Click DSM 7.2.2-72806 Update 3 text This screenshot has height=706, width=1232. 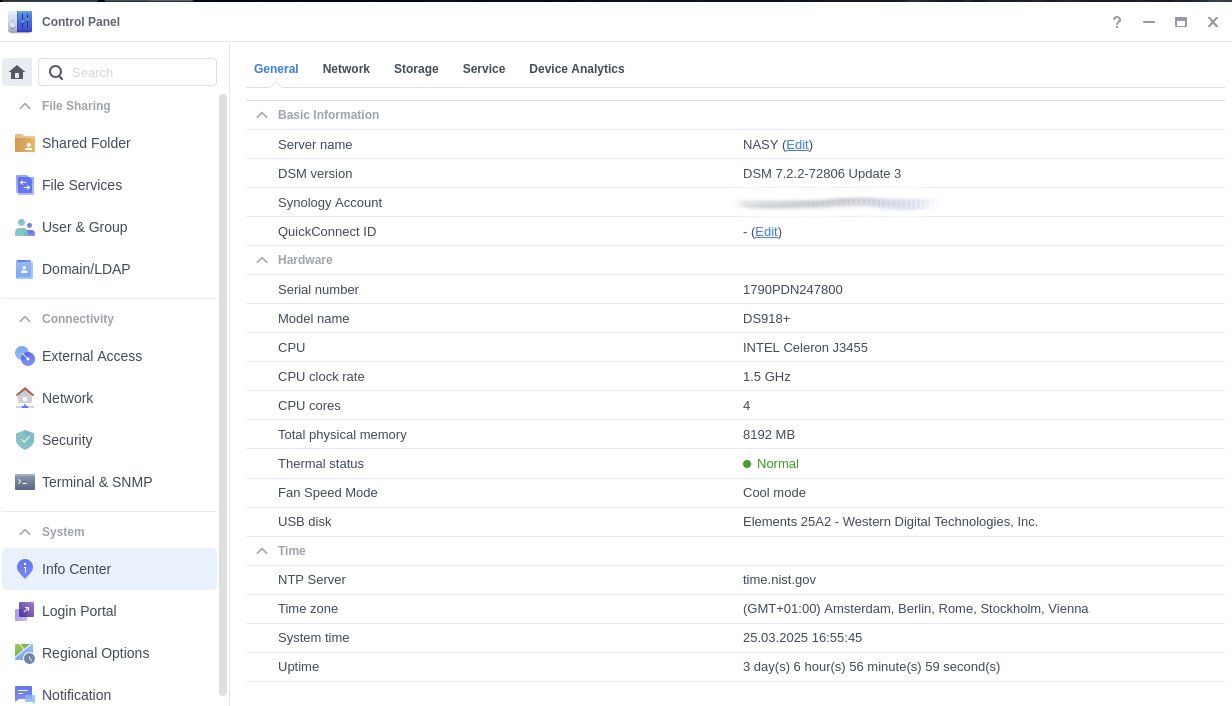[x=822, y=174]
